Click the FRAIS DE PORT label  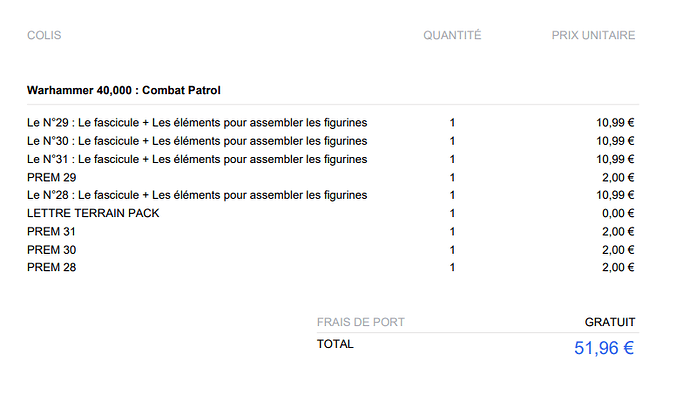[x=360, y=322]
